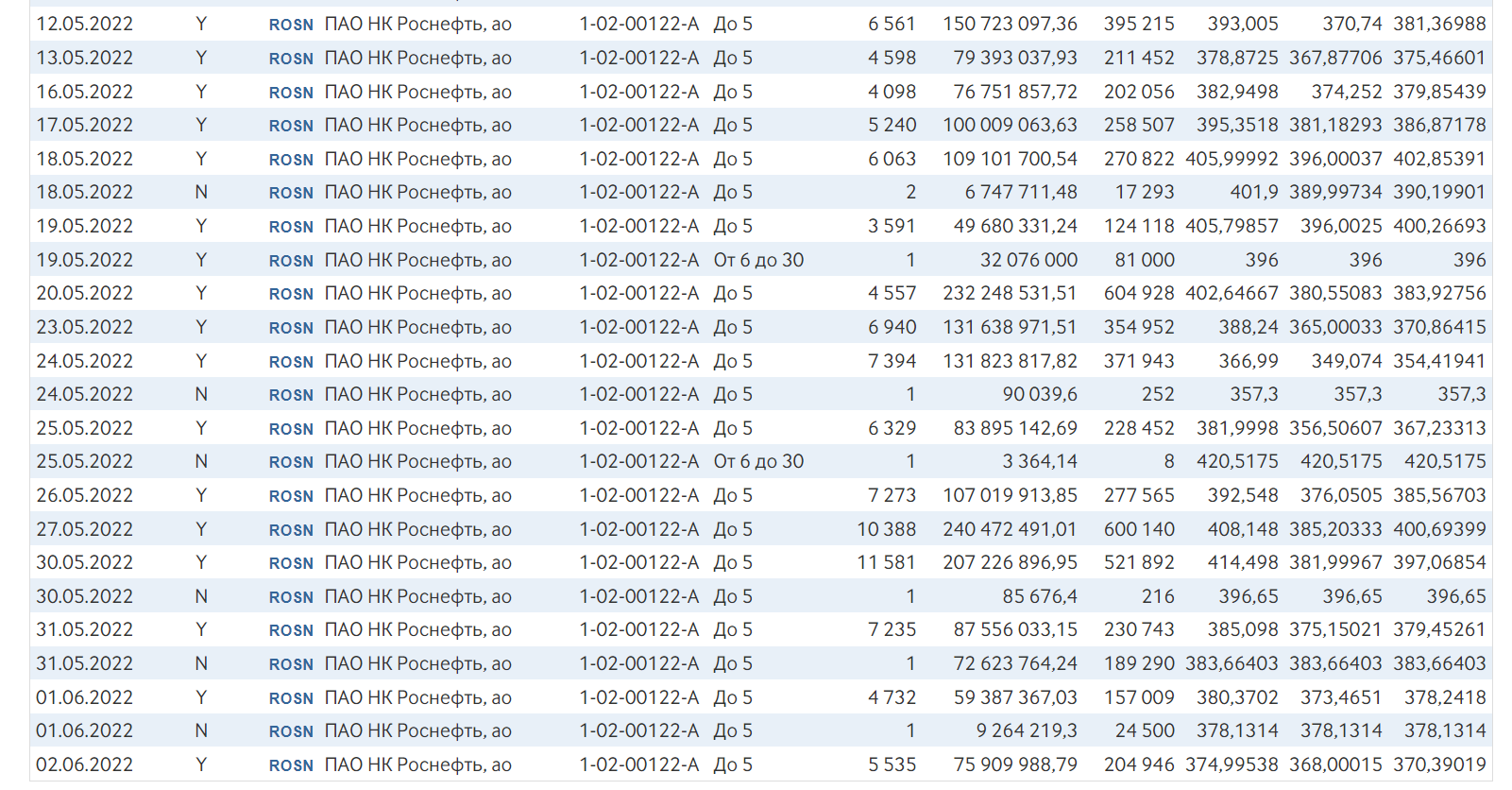Click the value 107 019 913,85
The height and width of the screenshot is (790, 1512).
(x=1010, y=495)
